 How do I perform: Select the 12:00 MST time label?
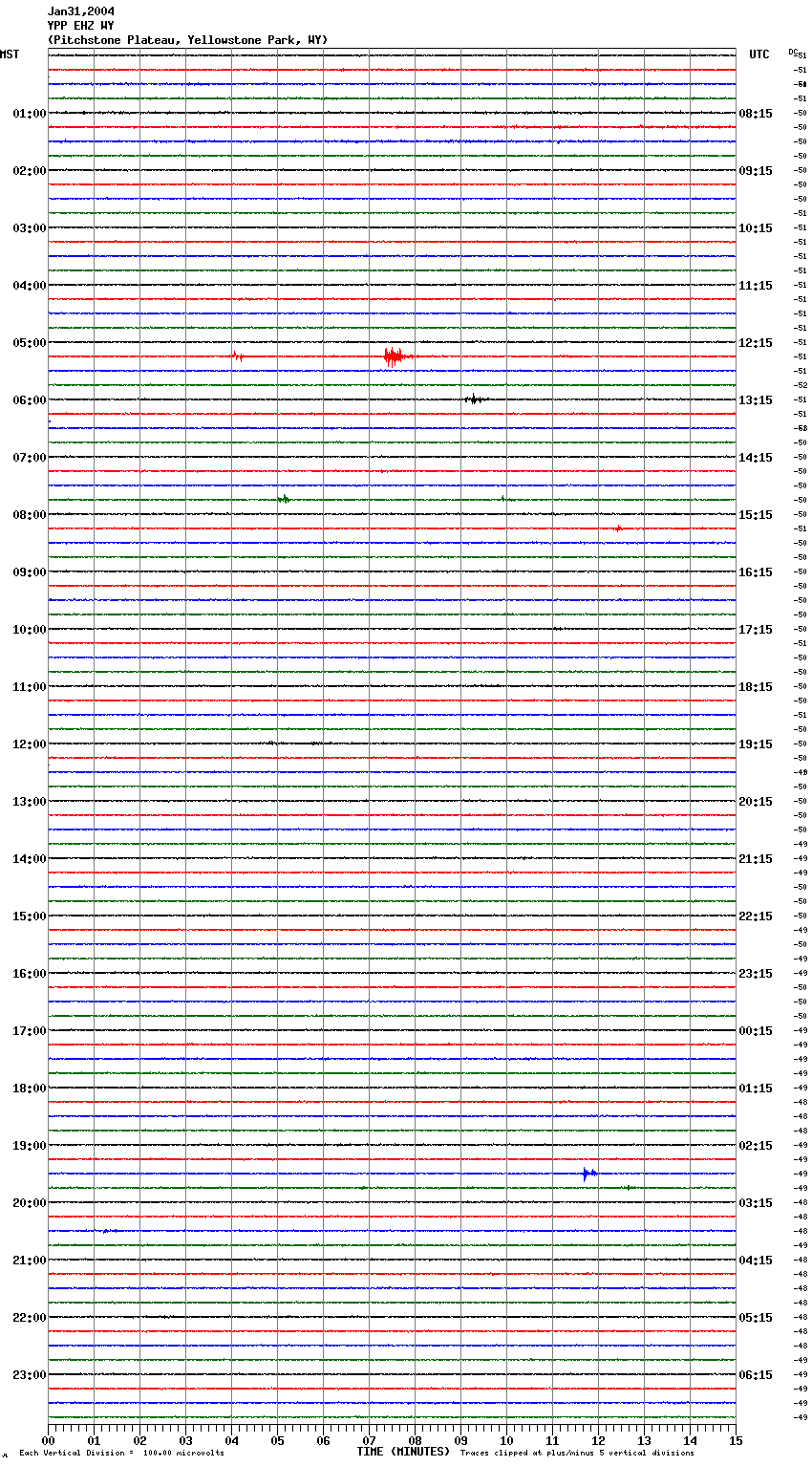pos(30,744)
